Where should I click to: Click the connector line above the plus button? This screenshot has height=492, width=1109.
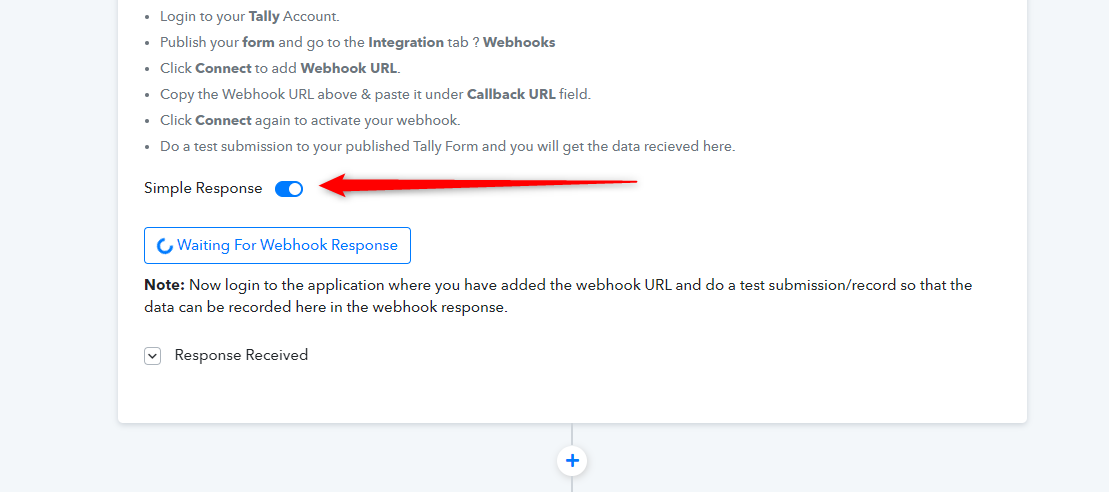(572, 435)
